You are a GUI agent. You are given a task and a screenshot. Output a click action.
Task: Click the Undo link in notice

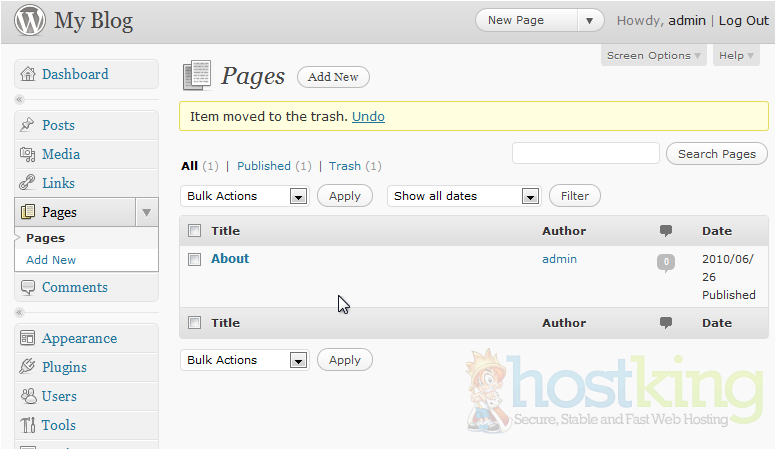point(368,116)
